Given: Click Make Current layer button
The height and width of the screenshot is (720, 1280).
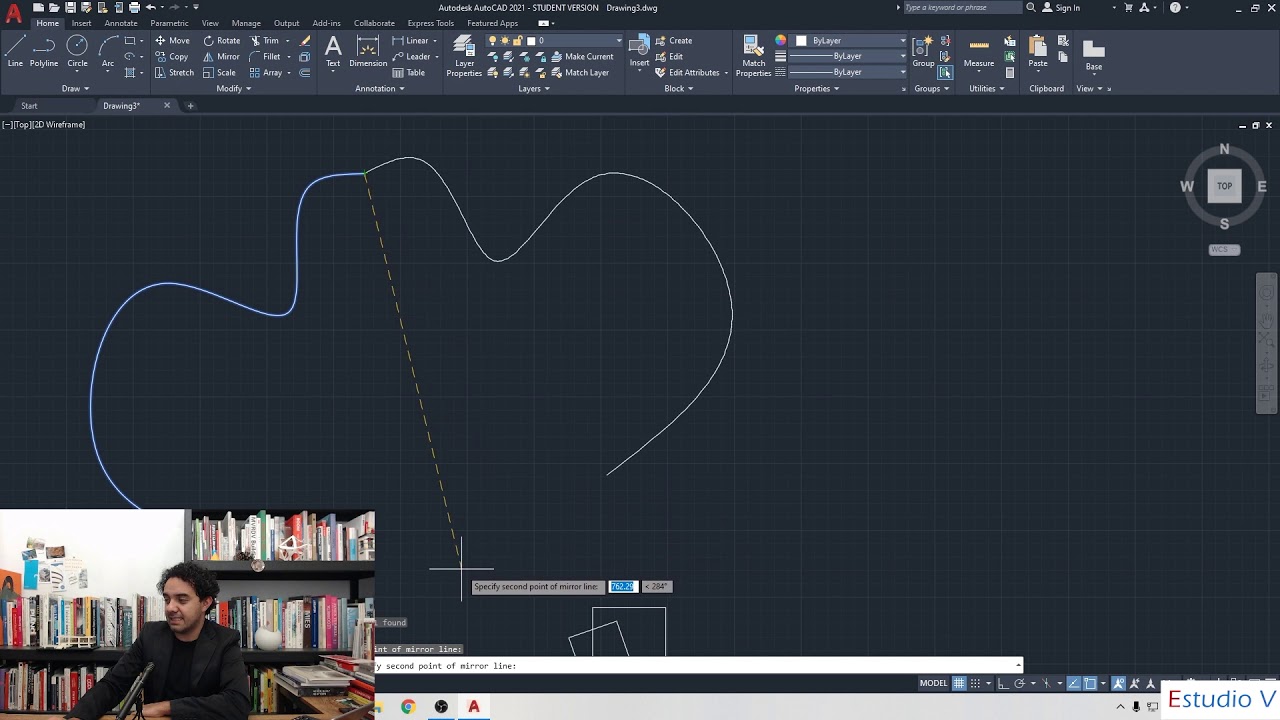Looking at the screenshot, I should point(582,57).
